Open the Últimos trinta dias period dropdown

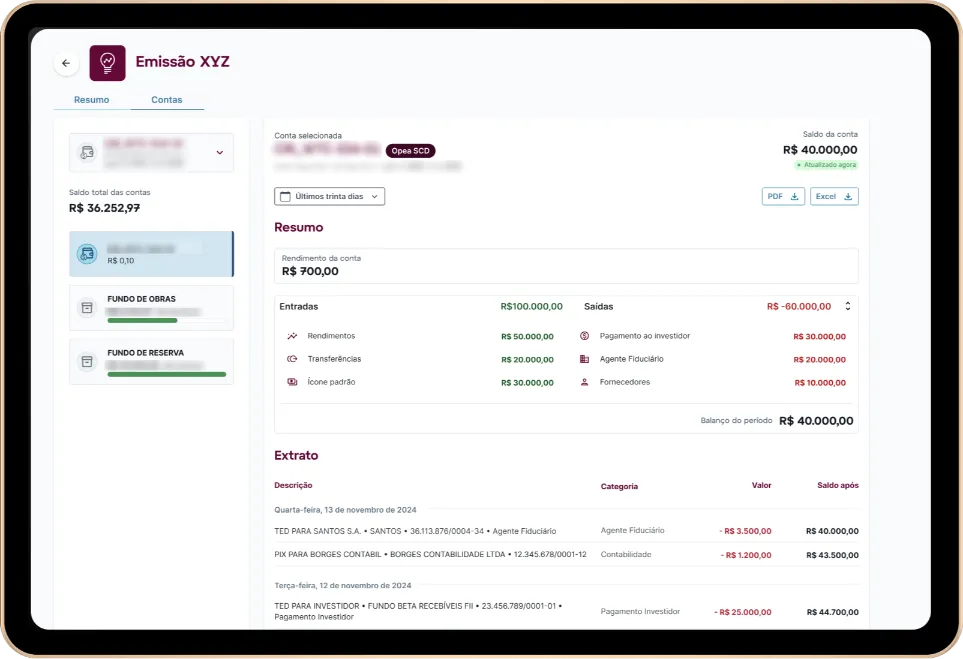point(330,197)
